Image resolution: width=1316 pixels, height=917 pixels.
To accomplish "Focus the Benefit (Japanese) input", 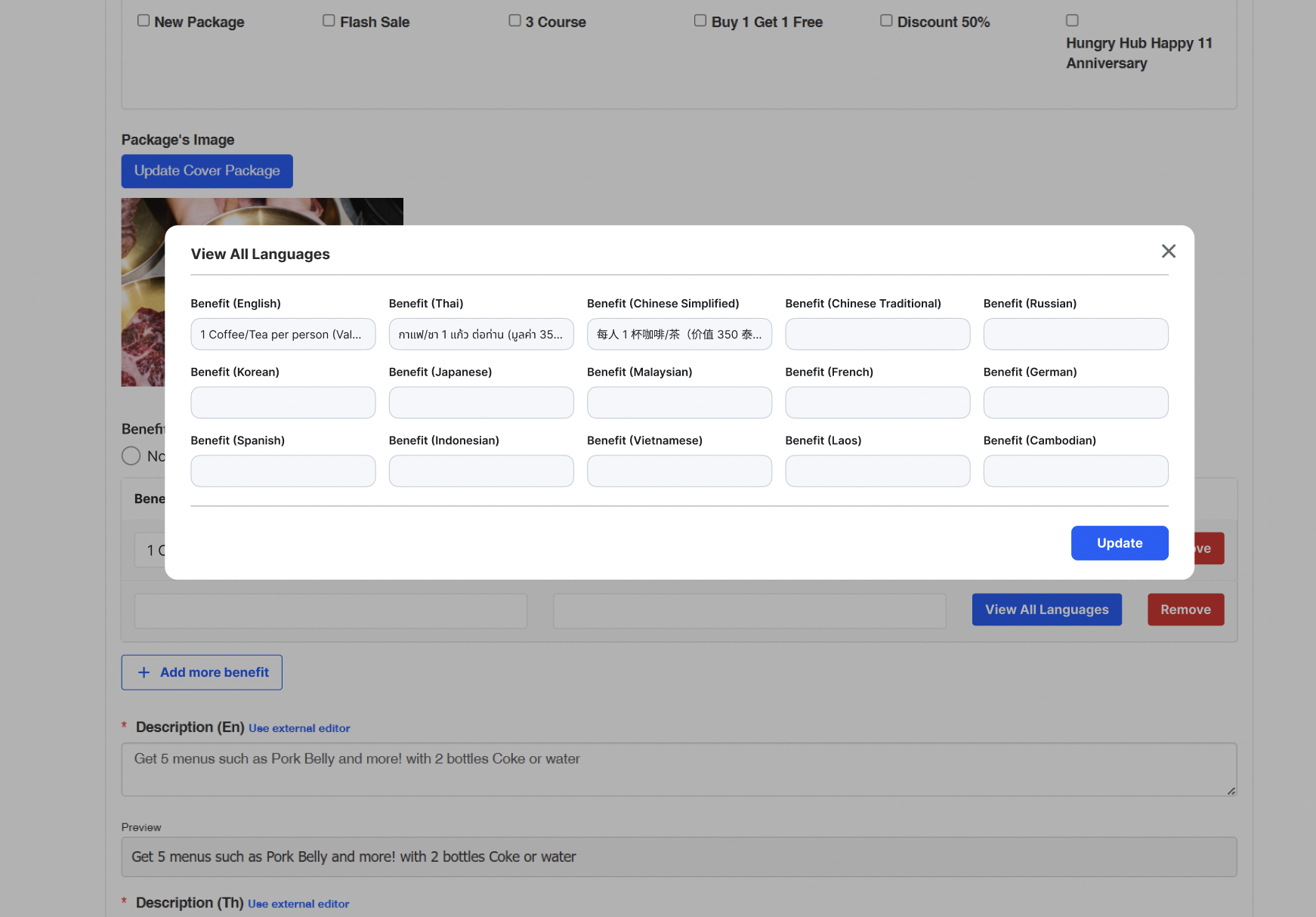I will [480, 403].
